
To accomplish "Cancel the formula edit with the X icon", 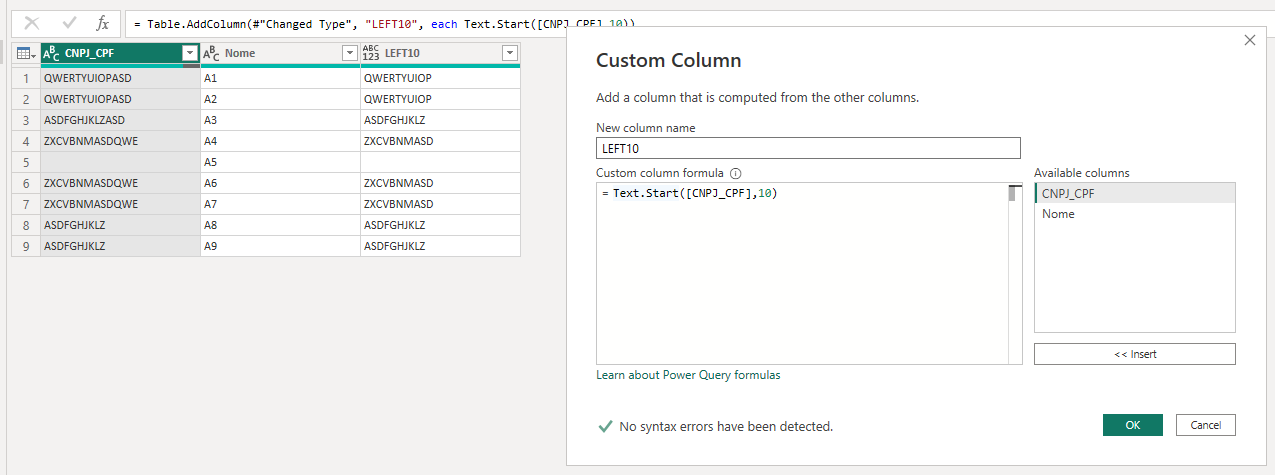I will pos(32,23).
